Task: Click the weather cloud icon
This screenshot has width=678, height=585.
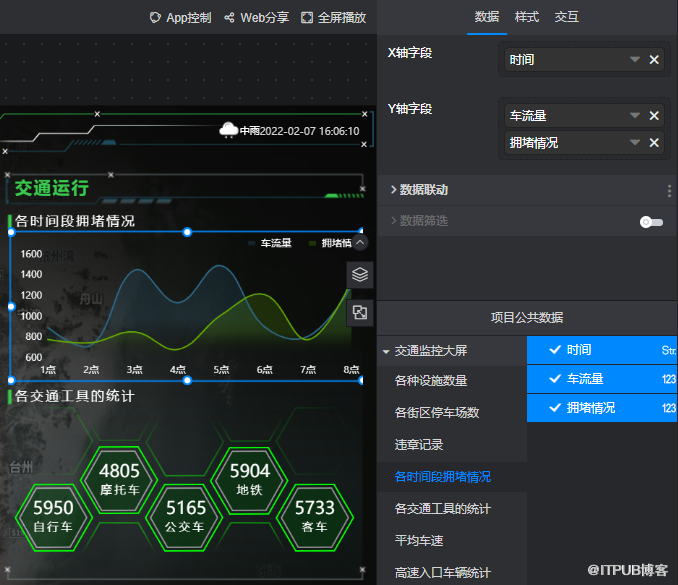Action: 229,130
